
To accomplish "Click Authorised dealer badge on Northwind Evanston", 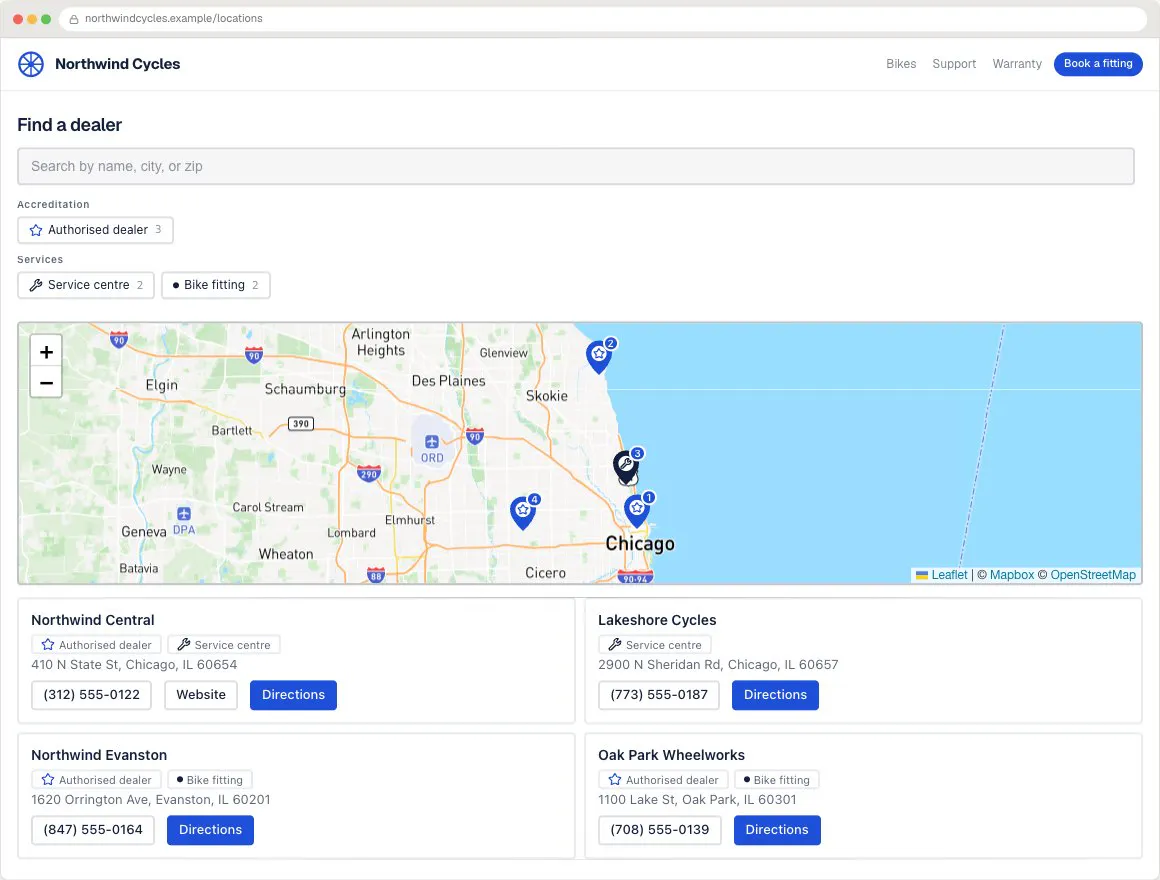I will tap(96, 780).
